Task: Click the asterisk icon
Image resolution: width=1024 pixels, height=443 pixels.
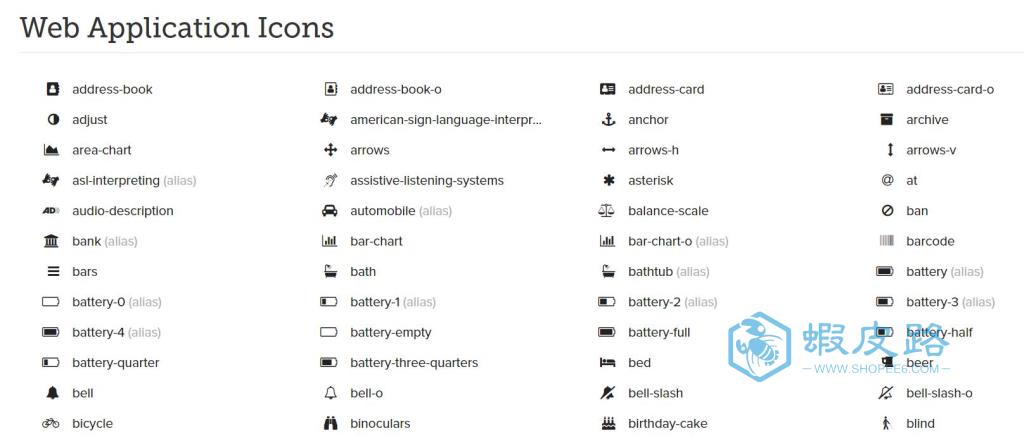Action: 609,180
